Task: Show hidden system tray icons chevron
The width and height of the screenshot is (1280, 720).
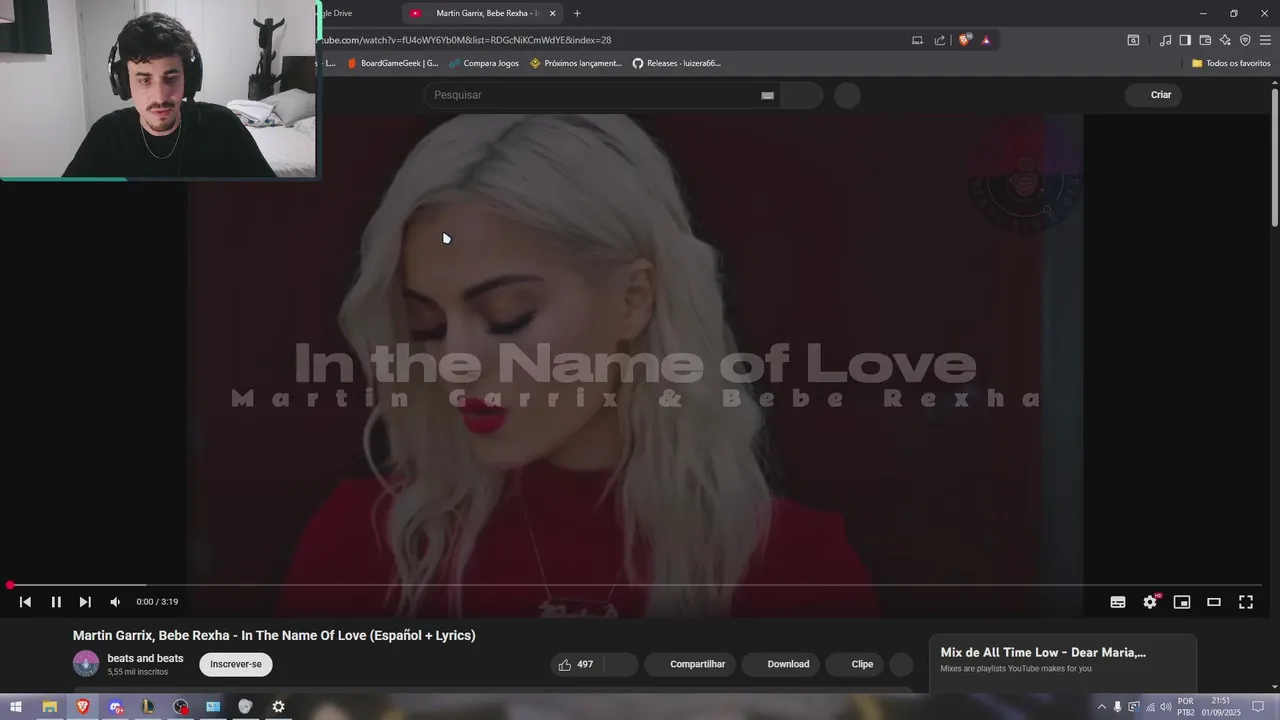Action: click(x=1102, y=707)
